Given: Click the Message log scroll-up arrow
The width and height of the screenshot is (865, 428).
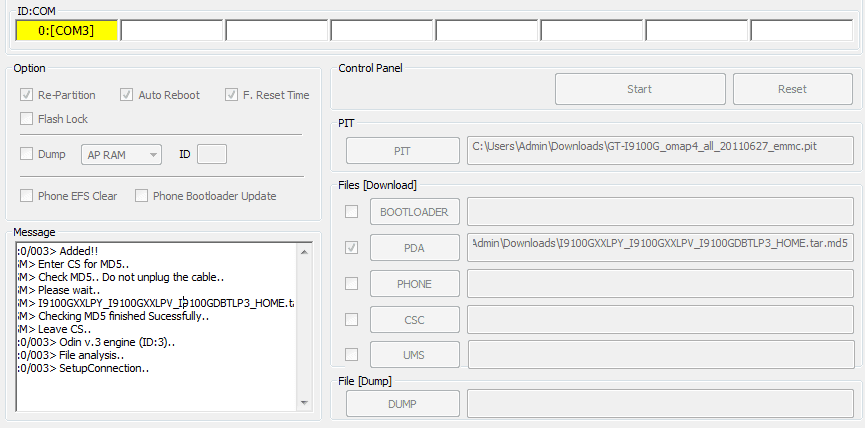Looking at the screenshot, I should pos(304,252).
